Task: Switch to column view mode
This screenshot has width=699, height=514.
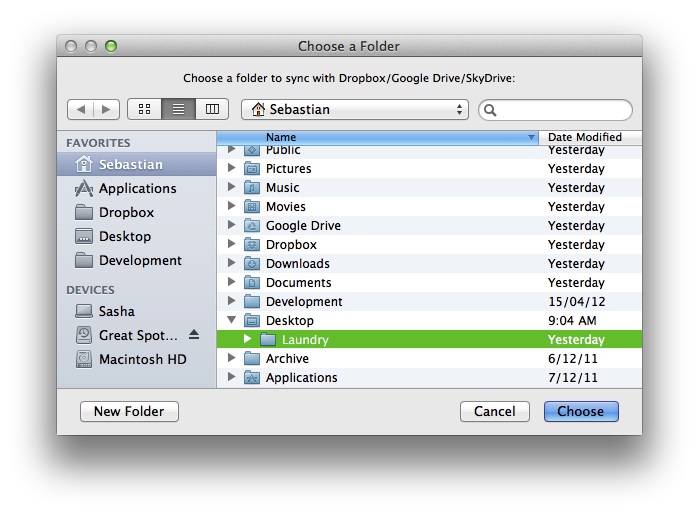Action: (211, 109)
